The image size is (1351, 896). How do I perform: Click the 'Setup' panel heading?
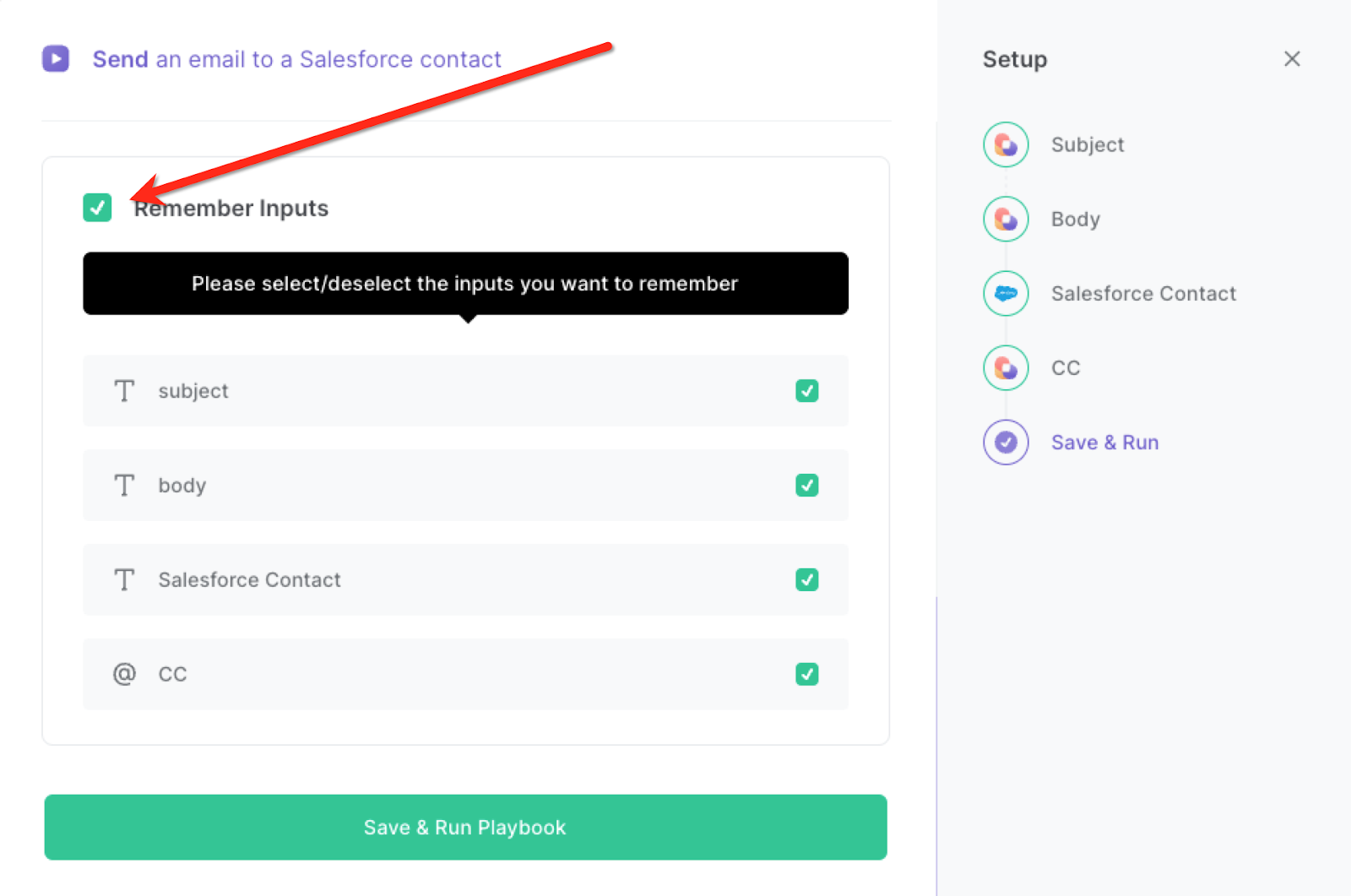[1015, 60]
